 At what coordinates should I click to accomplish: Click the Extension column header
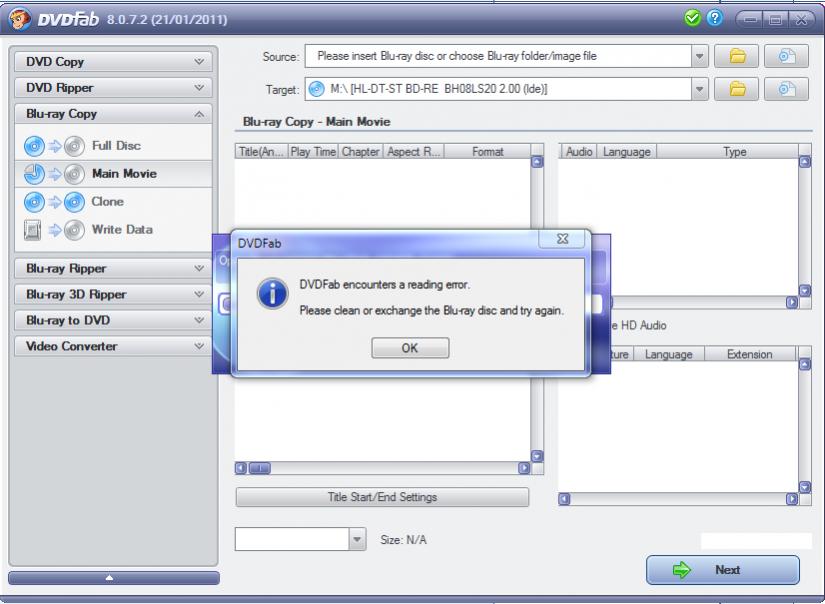[750, 354]
